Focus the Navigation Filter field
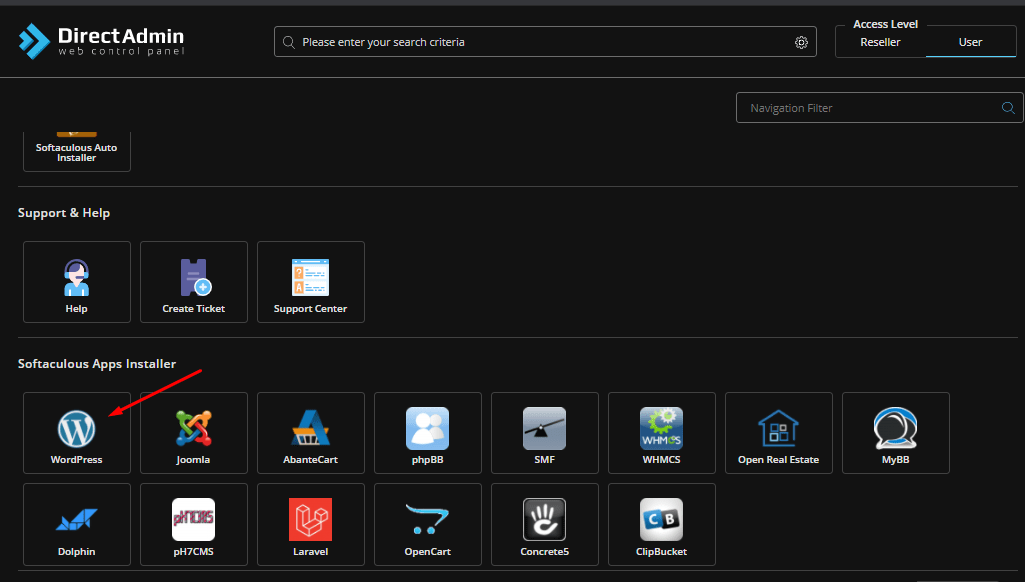The height and width of the screenshot is (582, 1025). coord(879,108)
